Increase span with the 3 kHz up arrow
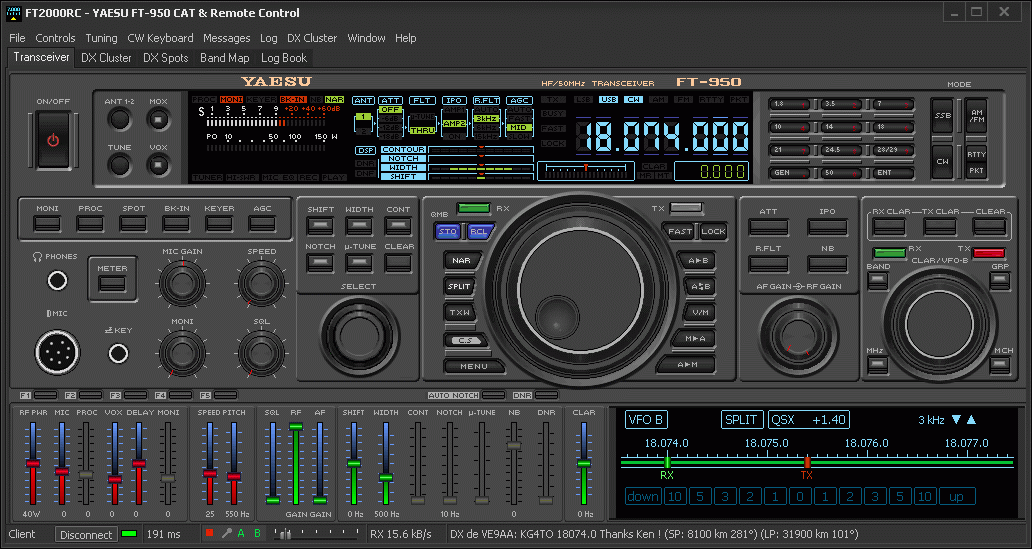This screenshot has height=549, width=1032. pyautogui.click(x=971, y=419)
